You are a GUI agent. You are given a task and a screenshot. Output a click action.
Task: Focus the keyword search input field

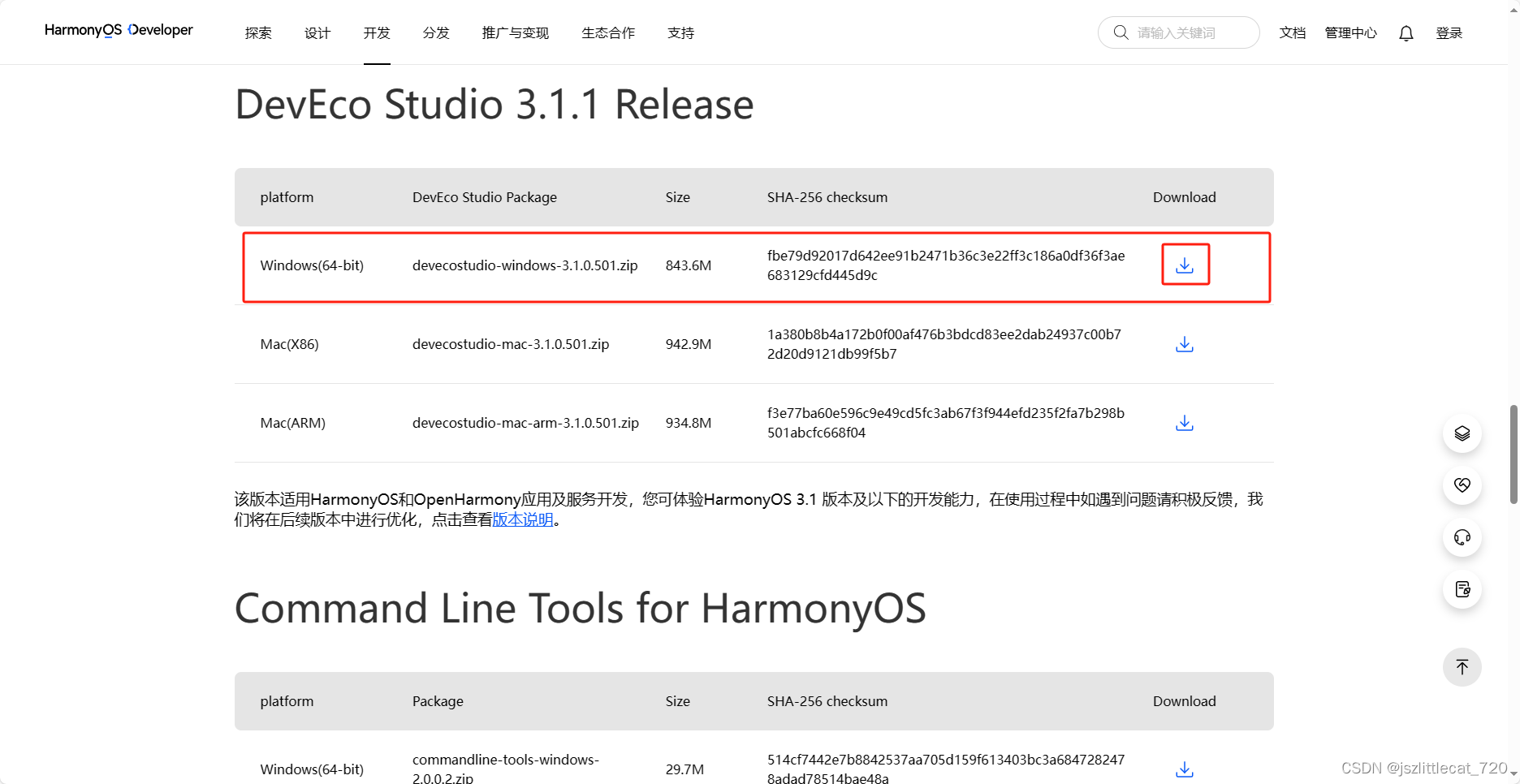[1179, 32]
